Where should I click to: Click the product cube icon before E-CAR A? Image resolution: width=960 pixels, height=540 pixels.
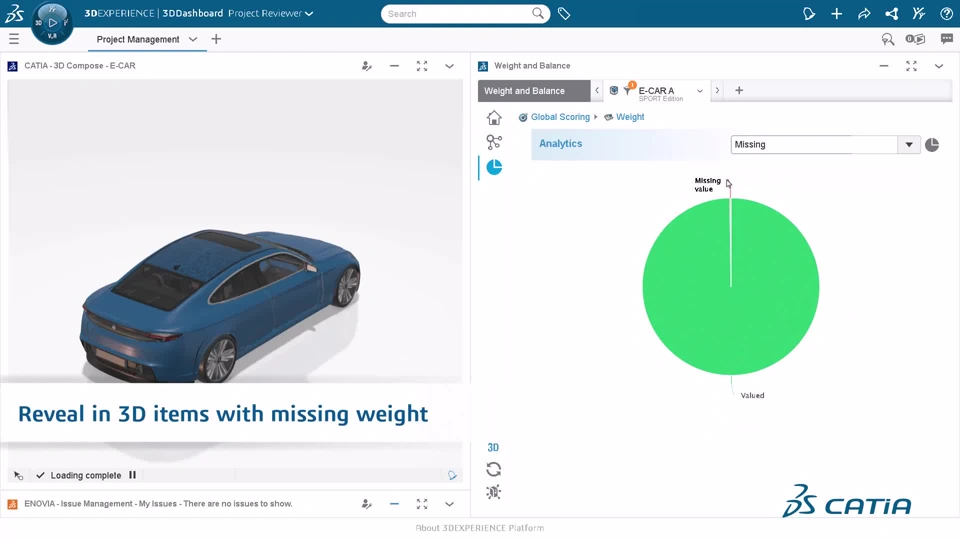[x=613, y=90]
